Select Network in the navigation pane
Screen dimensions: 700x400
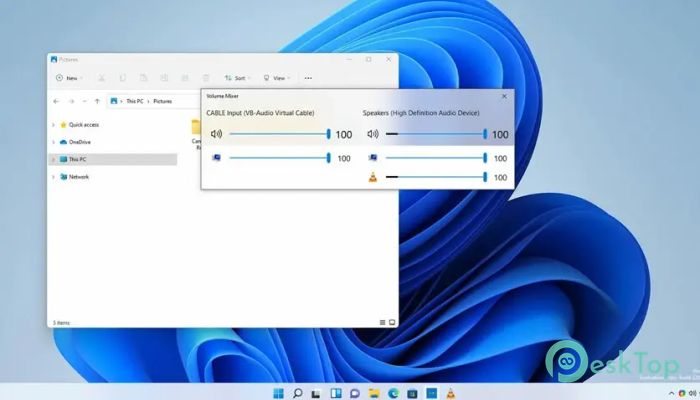click(78, 177)
